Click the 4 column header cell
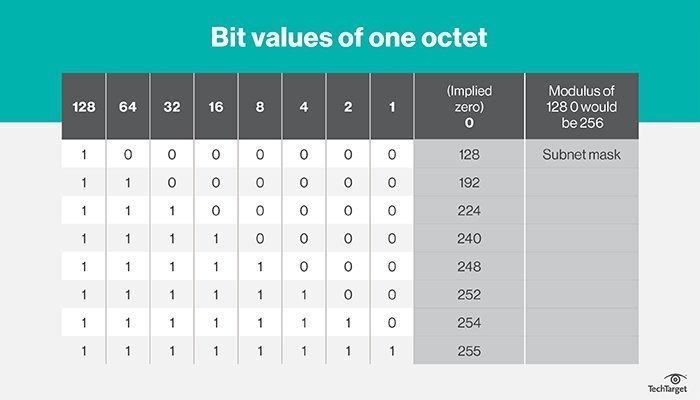 point(304,105)
